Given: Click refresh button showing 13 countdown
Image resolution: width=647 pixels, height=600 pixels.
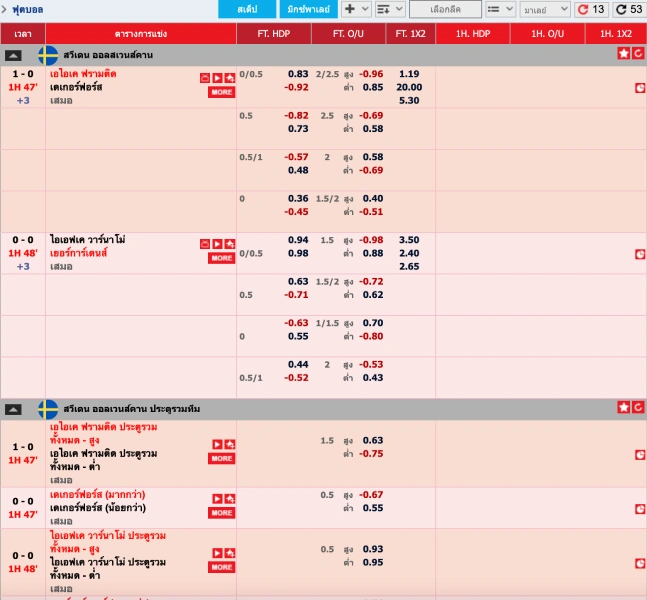Looking at the screenshot, I should [591, 9].
